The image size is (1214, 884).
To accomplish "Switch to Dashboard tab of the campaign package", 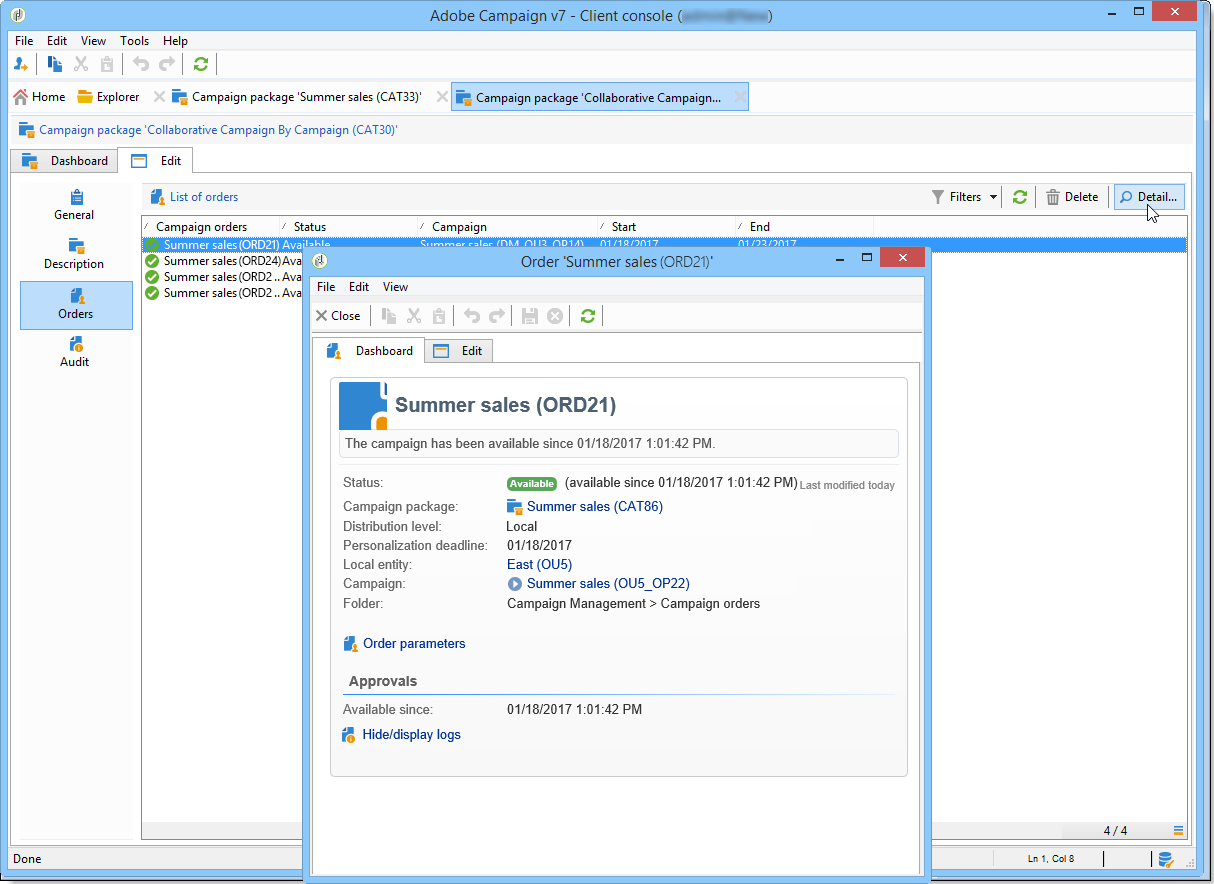I will (65, 161).
